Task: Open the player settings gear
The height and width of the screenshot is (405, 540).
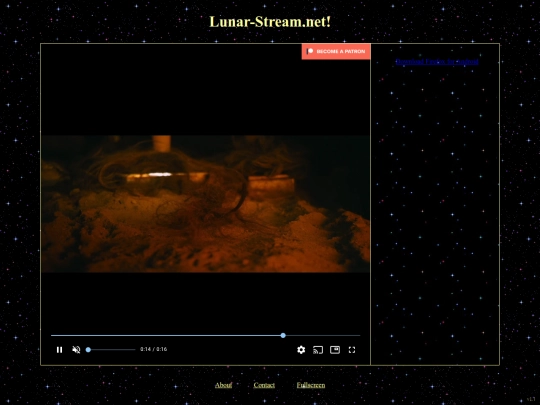Action: coord(301,350)
